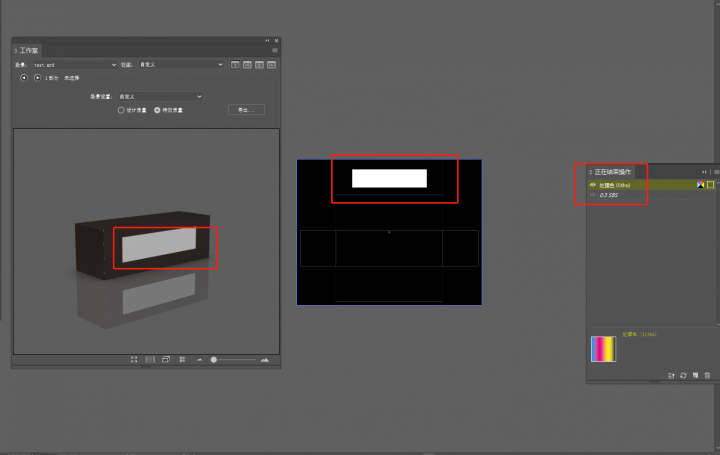Expand the 场景设置 dropdown
The height and width of the screenshot is (455, 720).
[x=160, y=96]
